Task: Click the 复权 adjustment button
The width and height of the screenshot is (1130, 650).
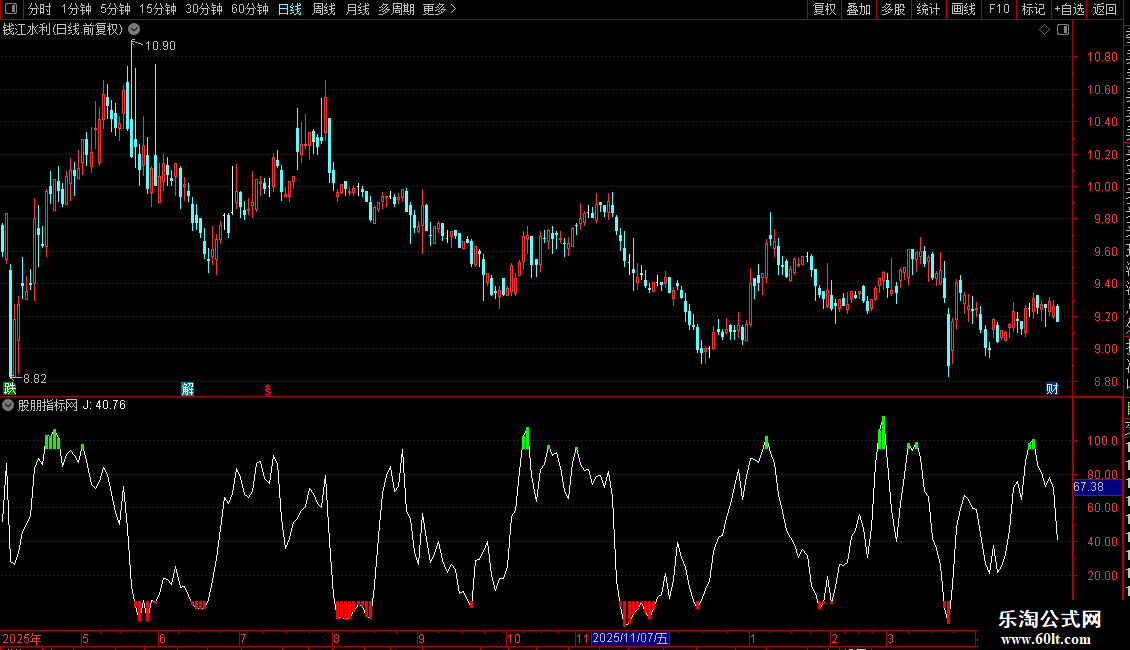Action: pyautogui.click(x=824, y=9)
